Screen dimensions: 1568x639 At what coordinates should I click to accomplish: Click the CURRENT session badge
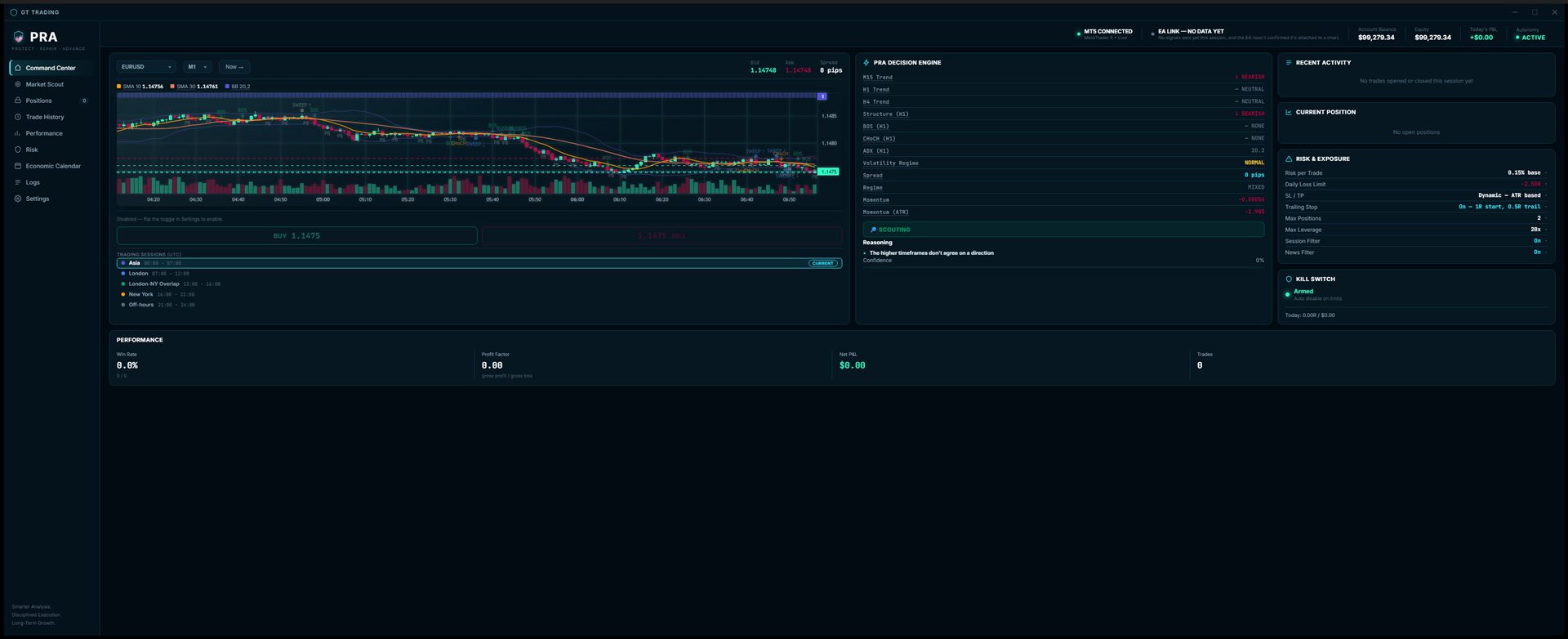(823, 263)
